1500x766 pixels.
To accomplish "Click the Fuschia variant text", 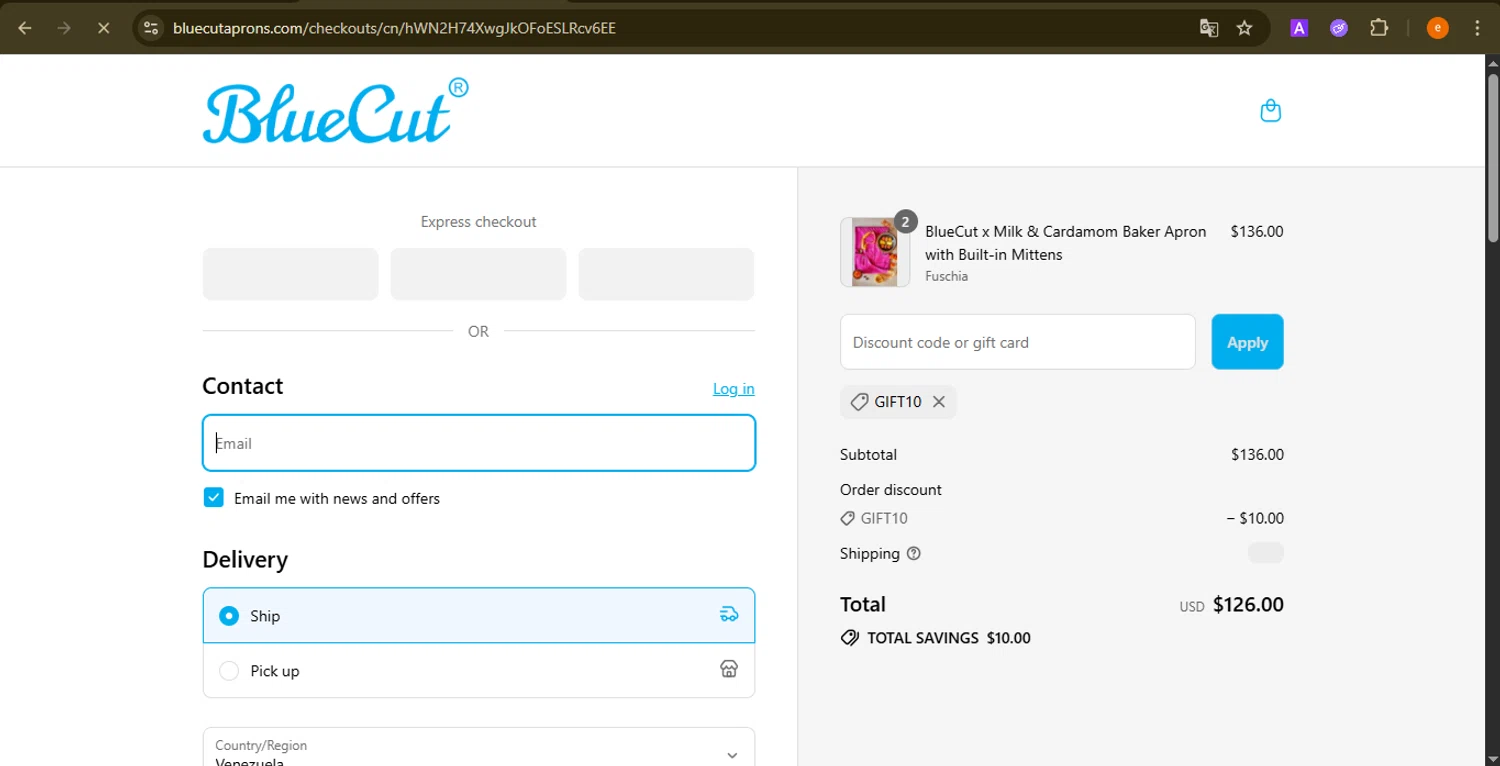I will tap(946, 276).
